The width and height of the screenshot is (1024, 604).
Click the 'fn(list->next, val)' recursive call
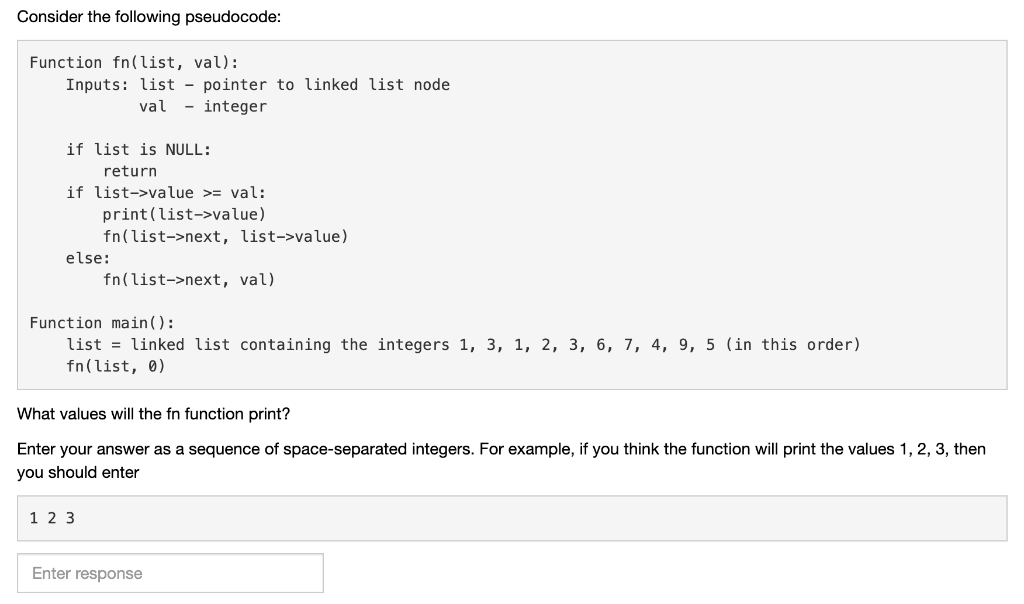coord(189,279)
